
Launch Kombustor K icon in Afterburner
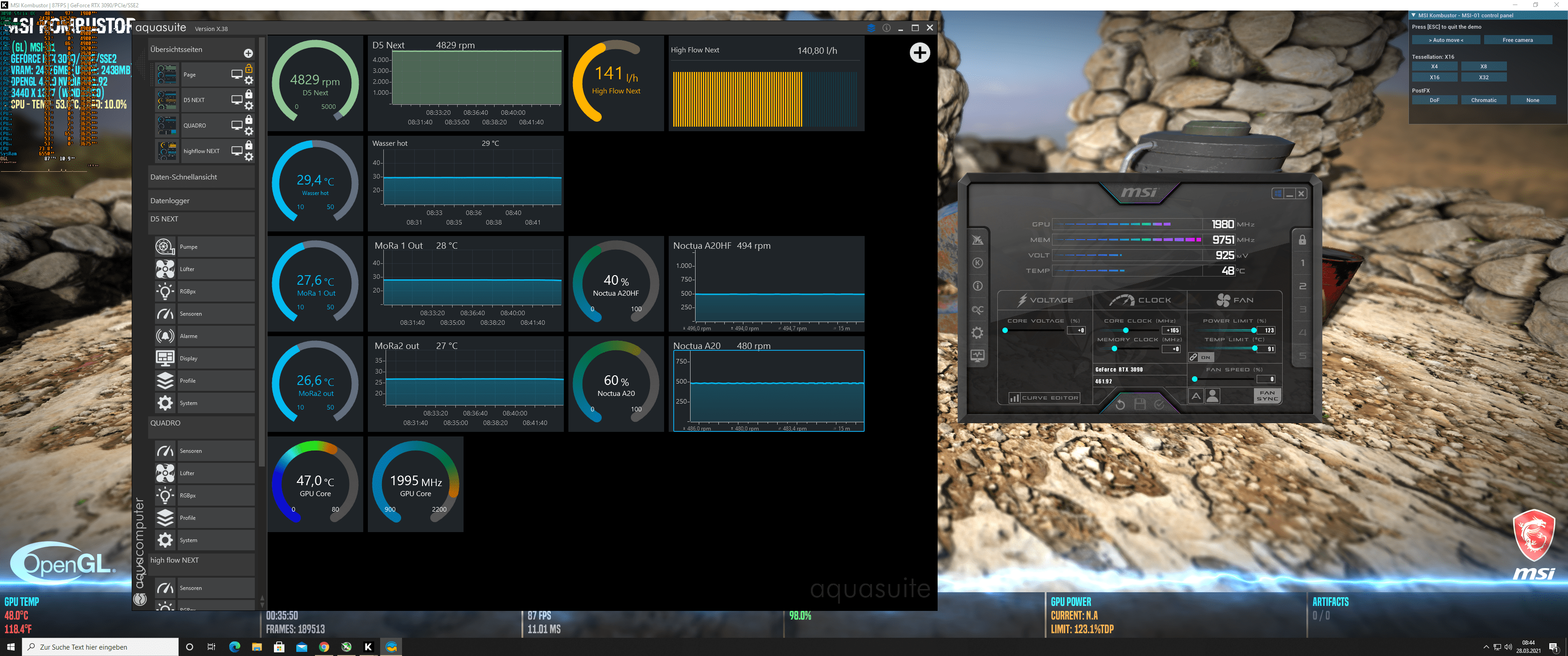pos(978,263)
